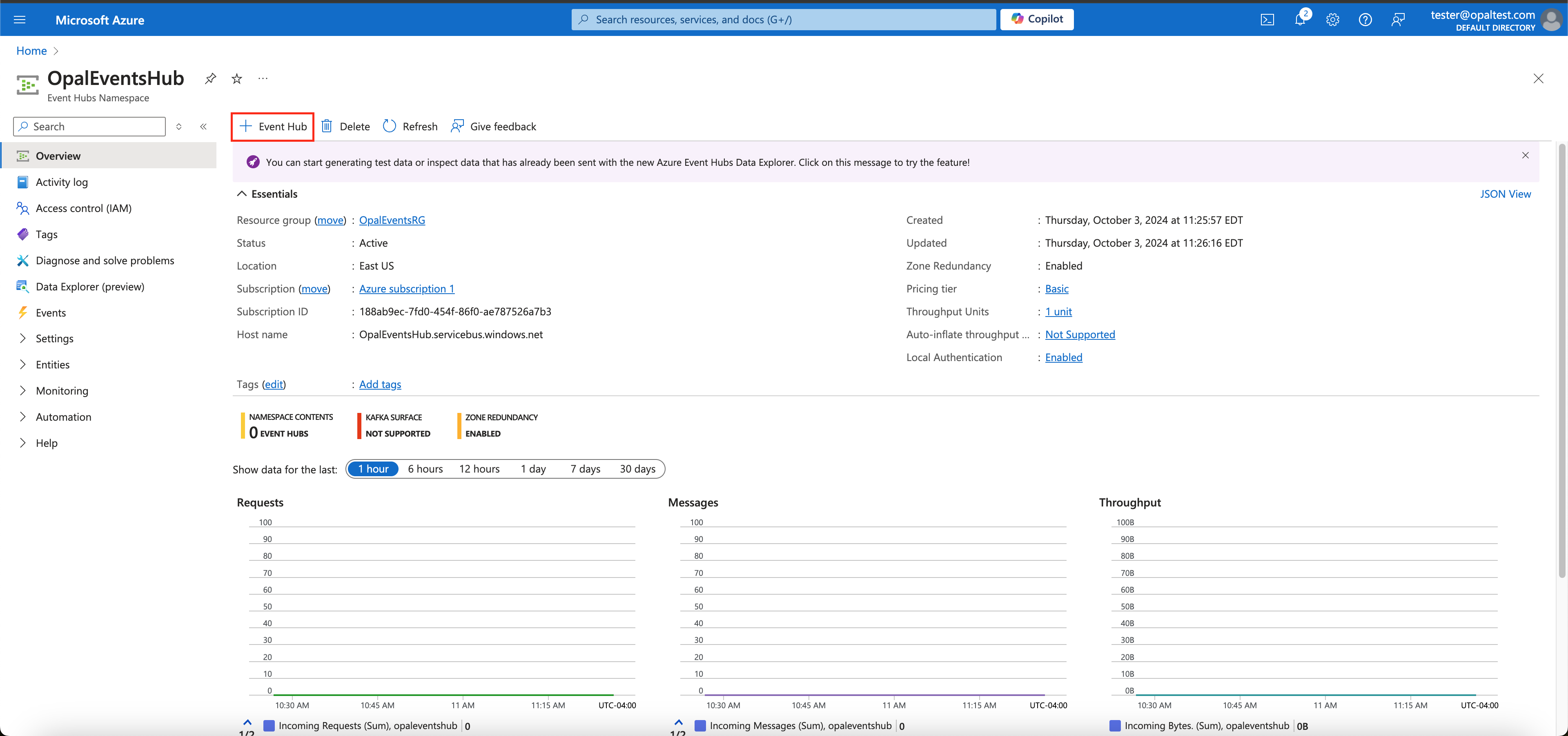Open the portal hamburger menu
This screenshot has width=1568, height=736.
20,20
